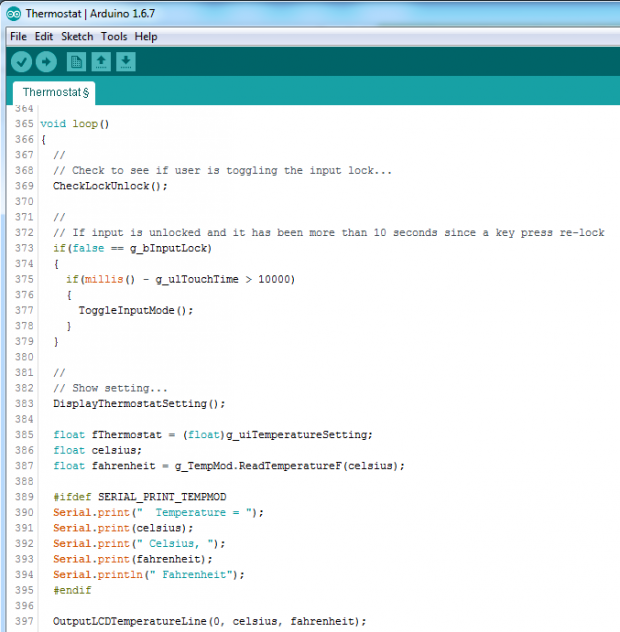Click the Upload arrow button

pos(46,62)
